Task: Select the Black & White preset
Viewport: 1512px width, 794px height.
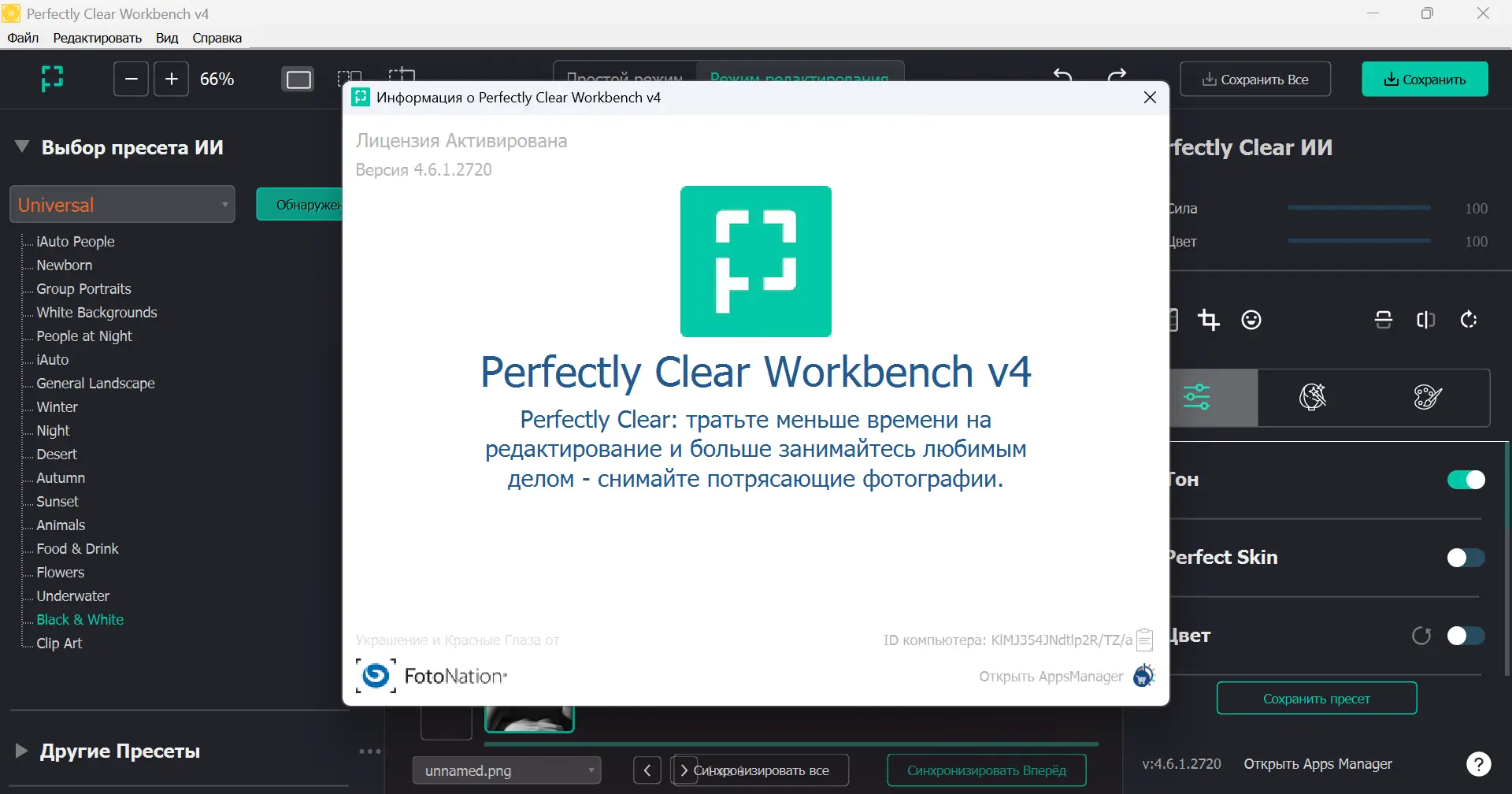Action: [81, 619]
